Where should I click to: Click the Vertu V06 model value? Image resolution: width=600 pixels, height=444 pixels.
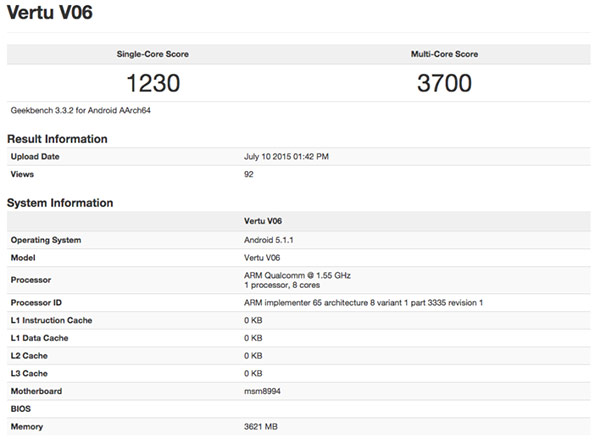coord(262,258)
